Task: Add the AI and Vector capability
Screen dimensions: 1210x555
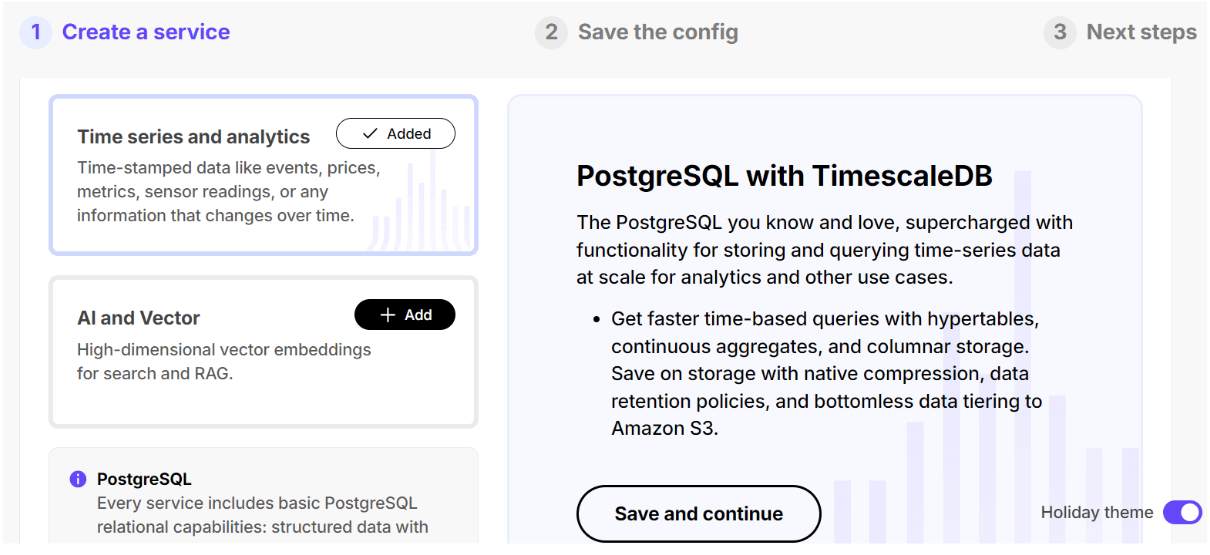Action: [405, 315]
